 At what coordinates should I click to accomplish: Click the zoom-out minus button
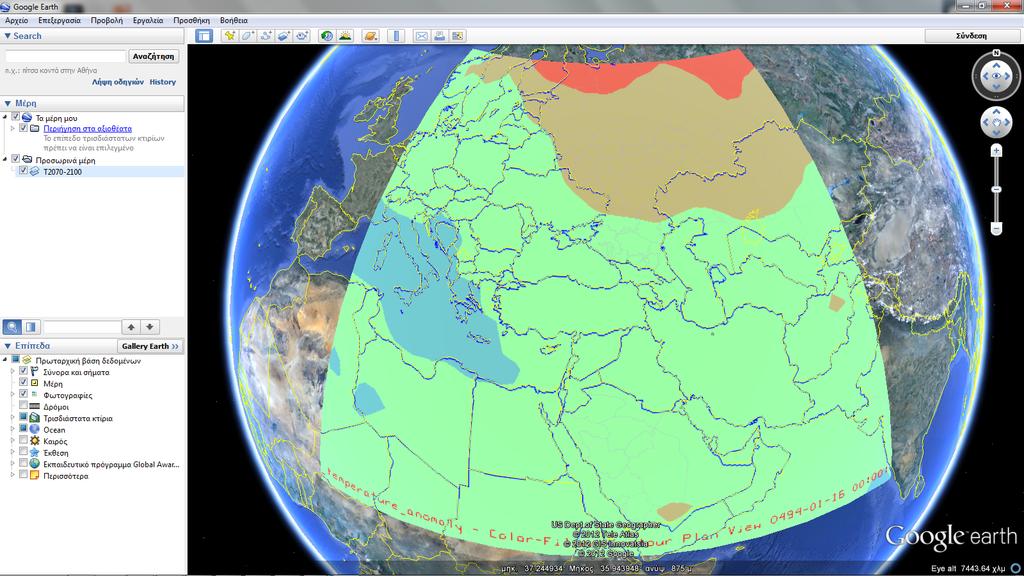pyautogui.click(x=996, y=228)
